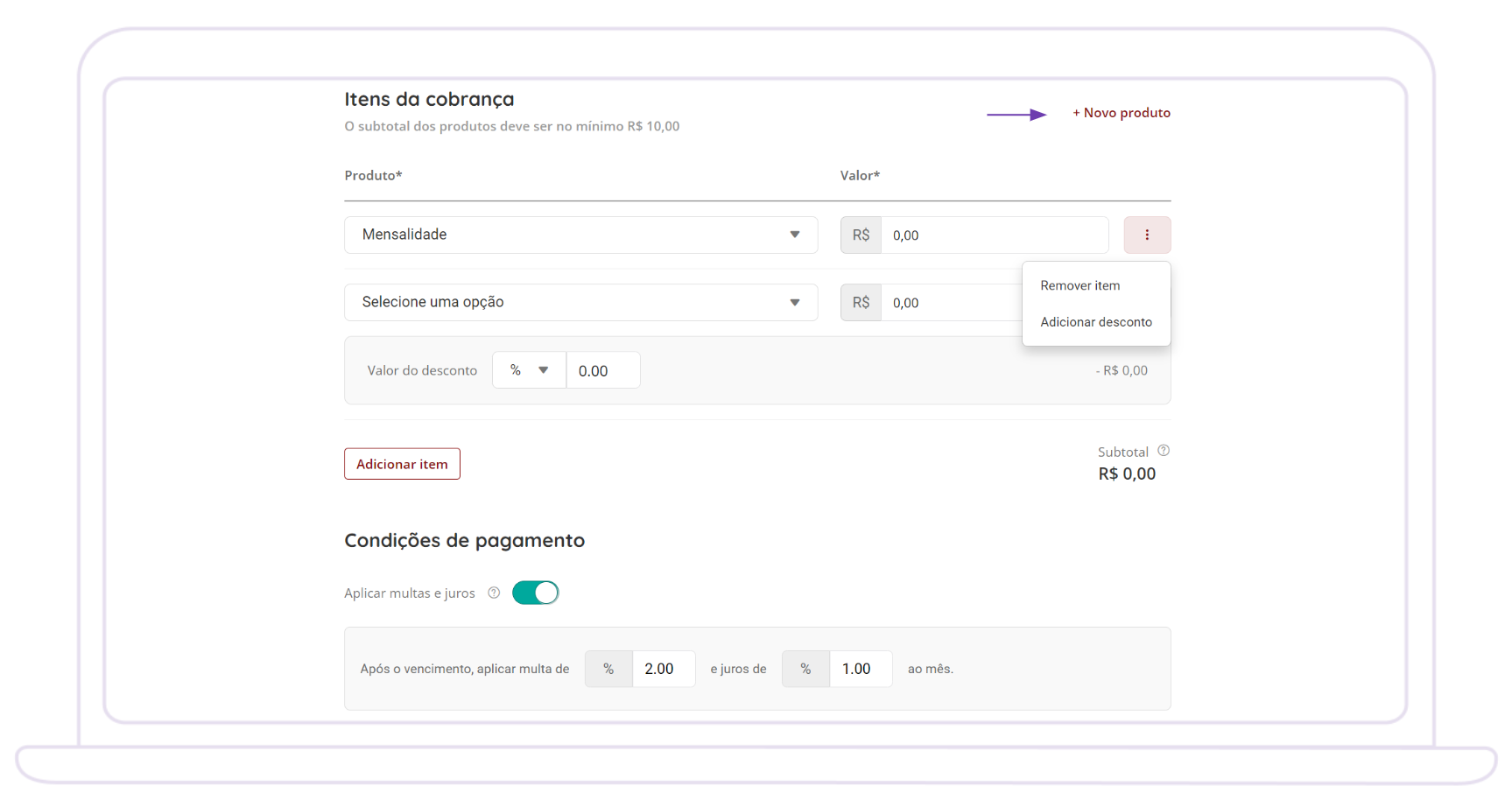Image resolution: width=1512 pixels, height=793 pixels.
Task: Click the Após o vencimento, aplicar multa de text
Action: click(465, 669)
